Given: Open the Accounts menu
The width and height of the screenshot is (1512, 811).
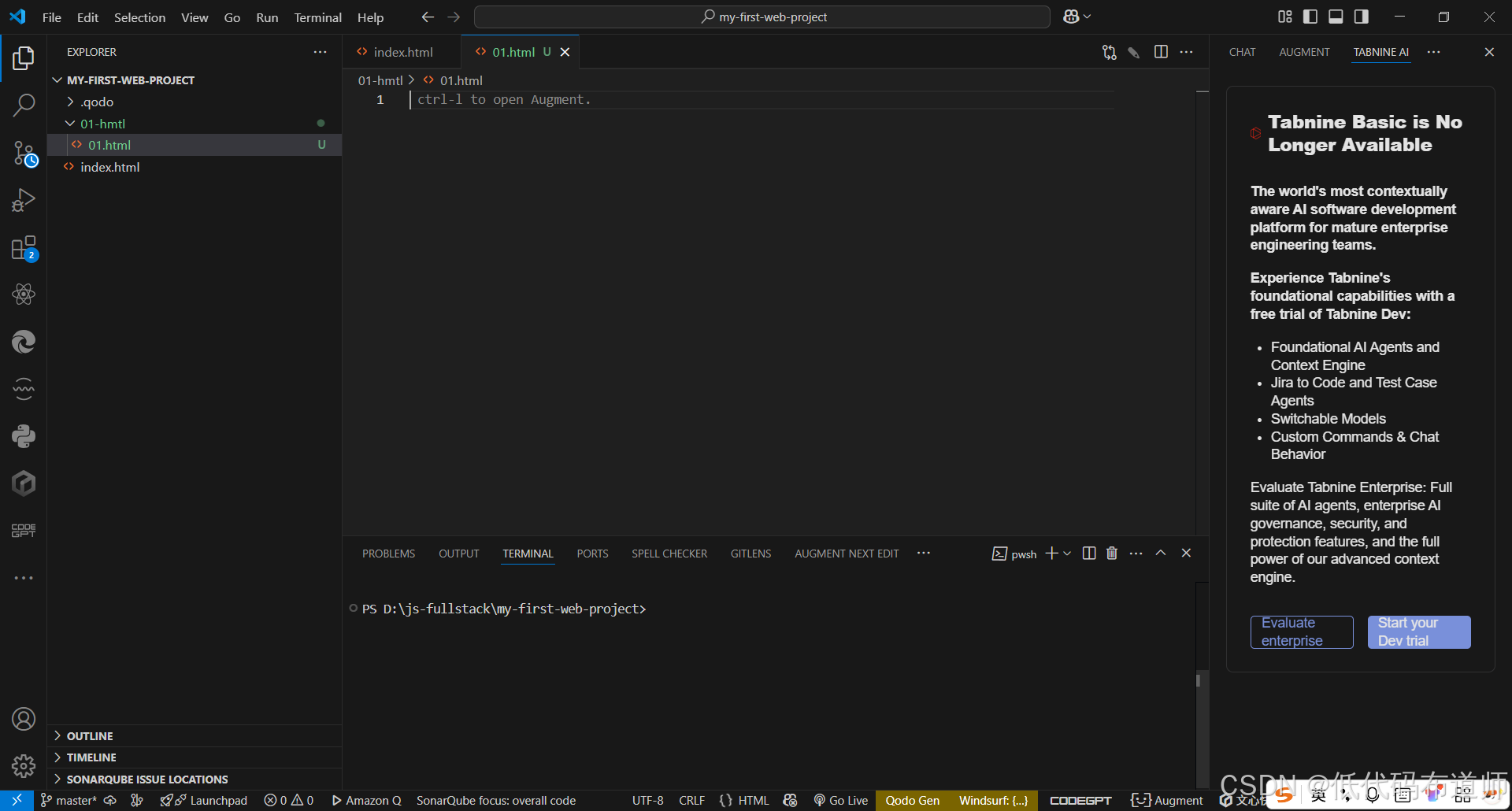Looking at the screenshot, I should point(24,719).
